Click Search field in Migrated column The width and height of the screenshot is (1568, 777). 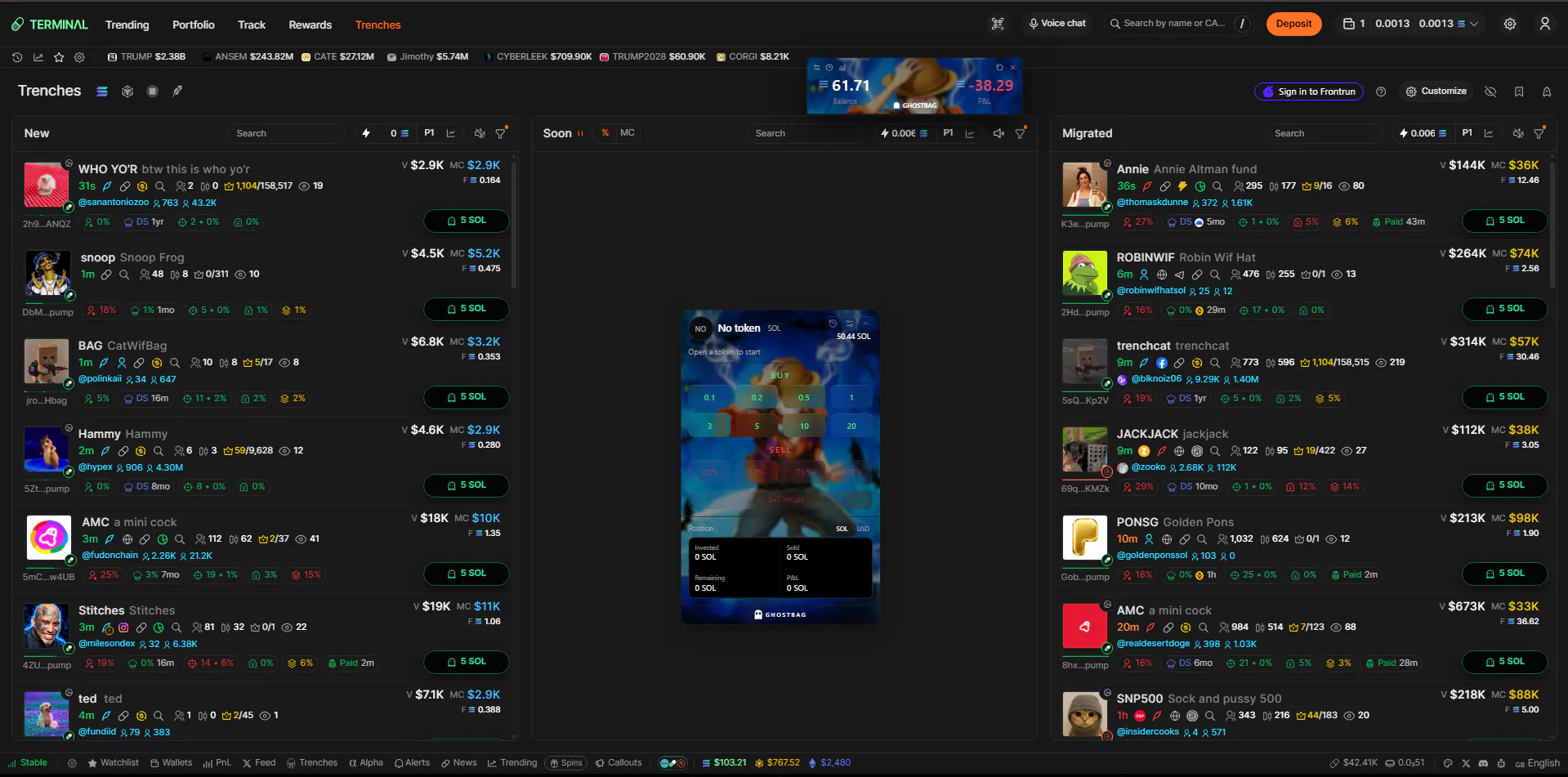click(1324, 133)
